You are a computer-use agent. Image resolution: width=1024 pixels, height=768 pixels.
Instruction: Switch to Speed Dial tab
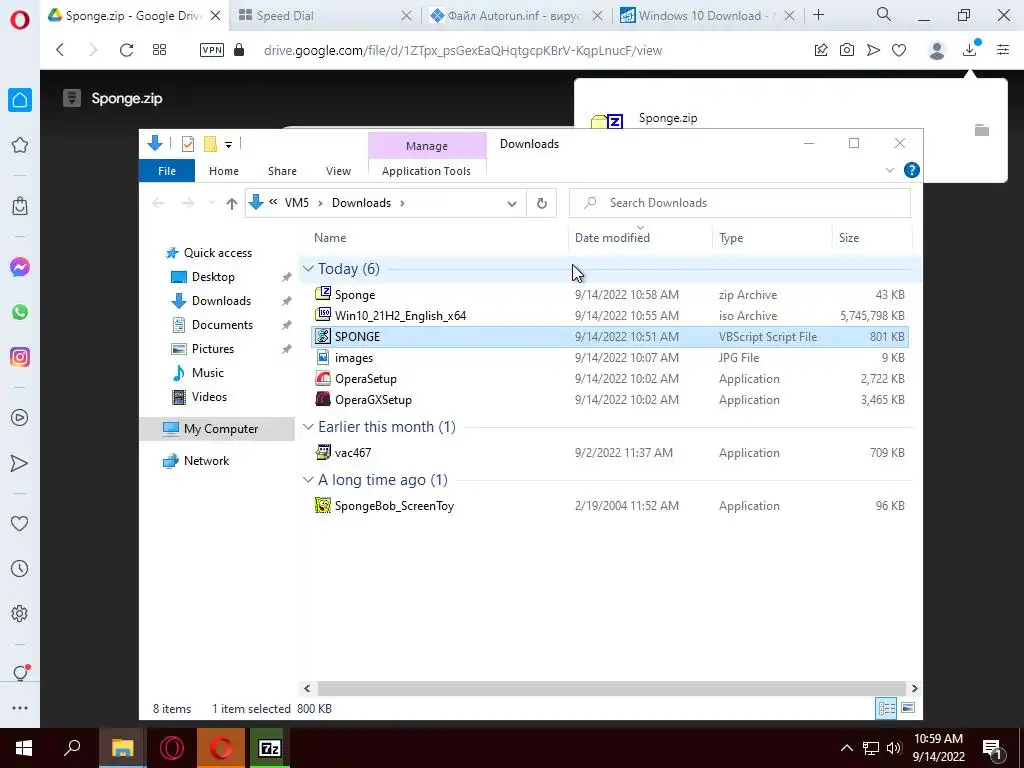pyautogui.click(x=325, y=16)
